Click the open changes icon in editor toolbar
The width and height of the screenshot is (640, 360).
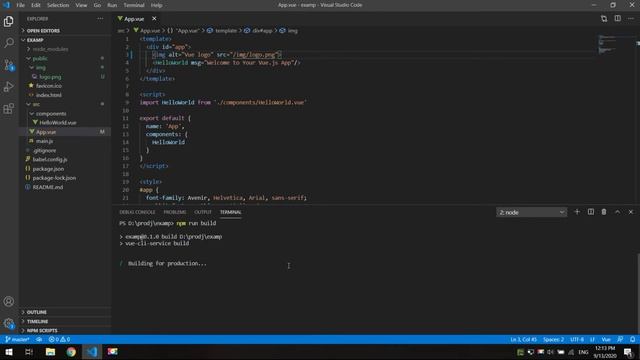tap(604, 19)
